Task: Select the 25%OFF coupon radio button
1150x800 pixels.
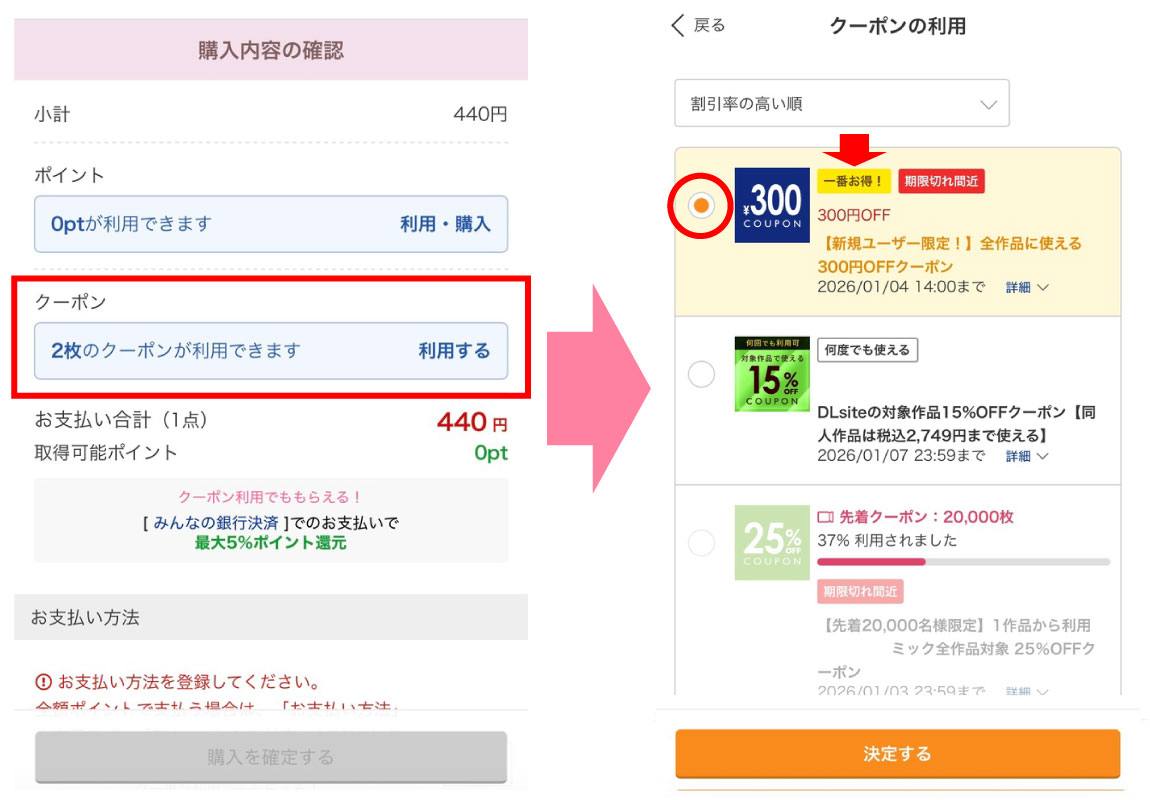Action: (x=702, y=543)
